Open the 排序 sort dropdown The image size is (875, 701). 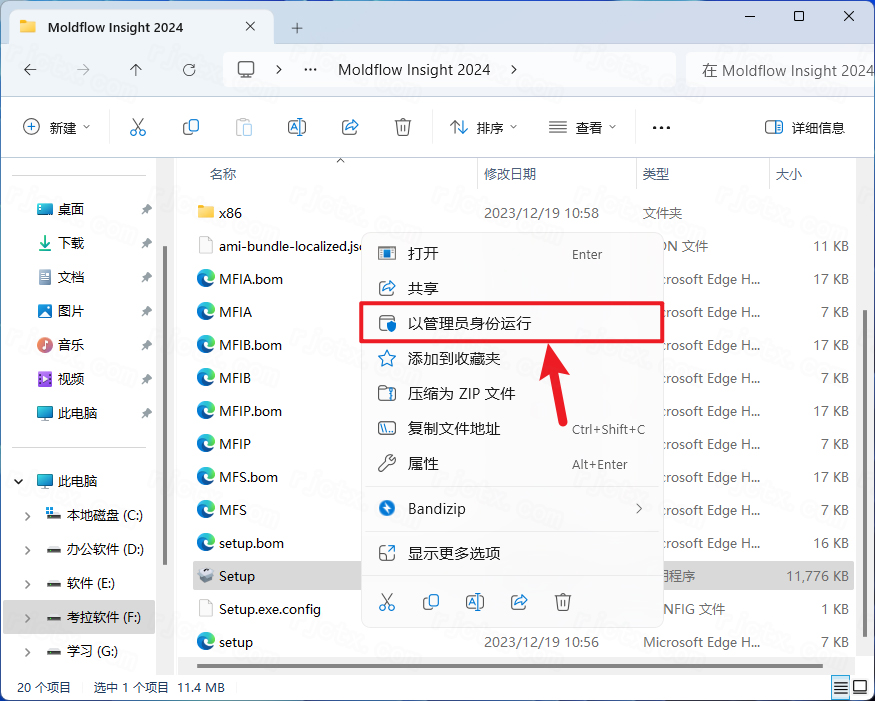[484, 127]
